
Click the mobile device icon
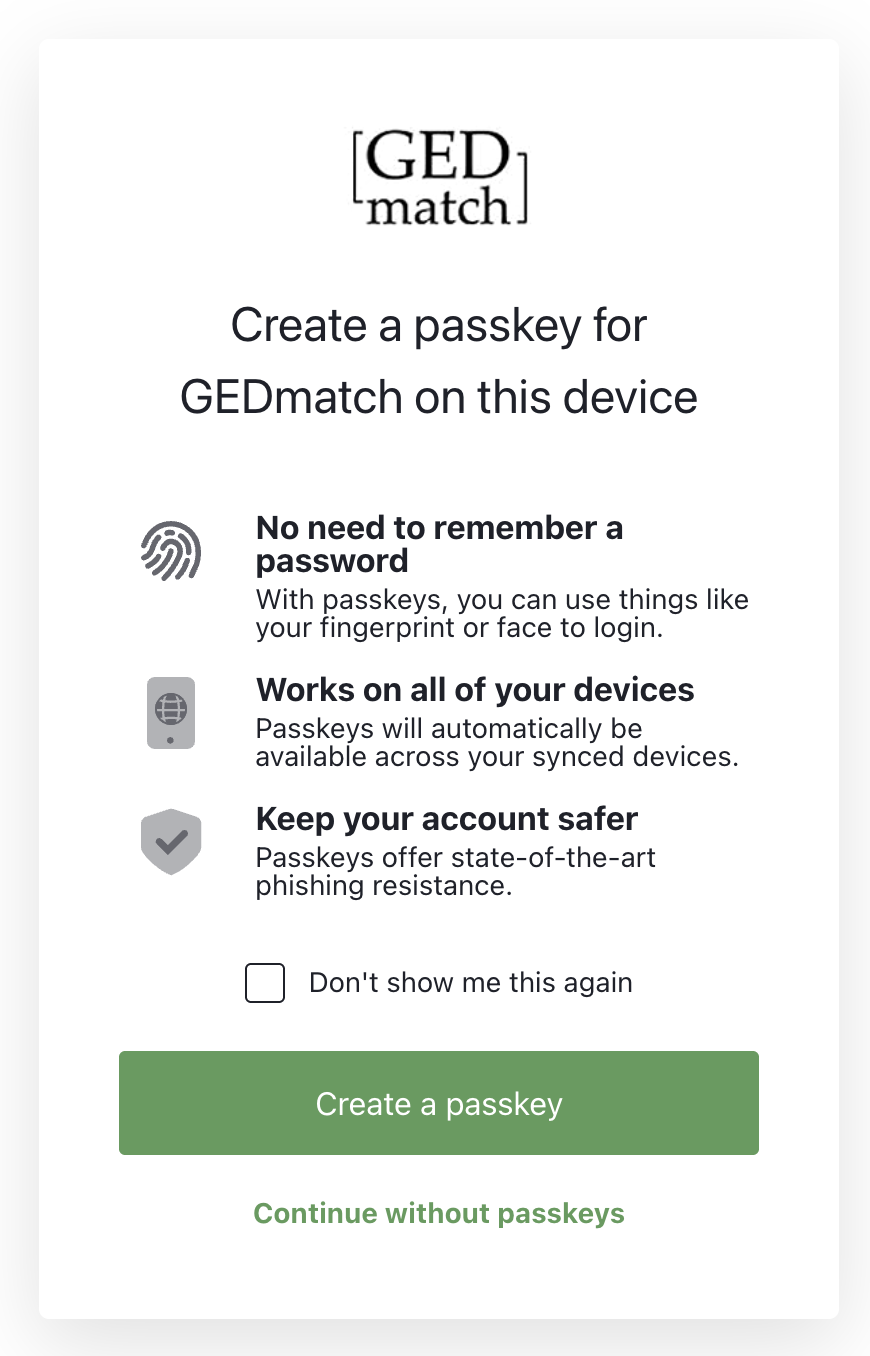(x=171, y=713)
